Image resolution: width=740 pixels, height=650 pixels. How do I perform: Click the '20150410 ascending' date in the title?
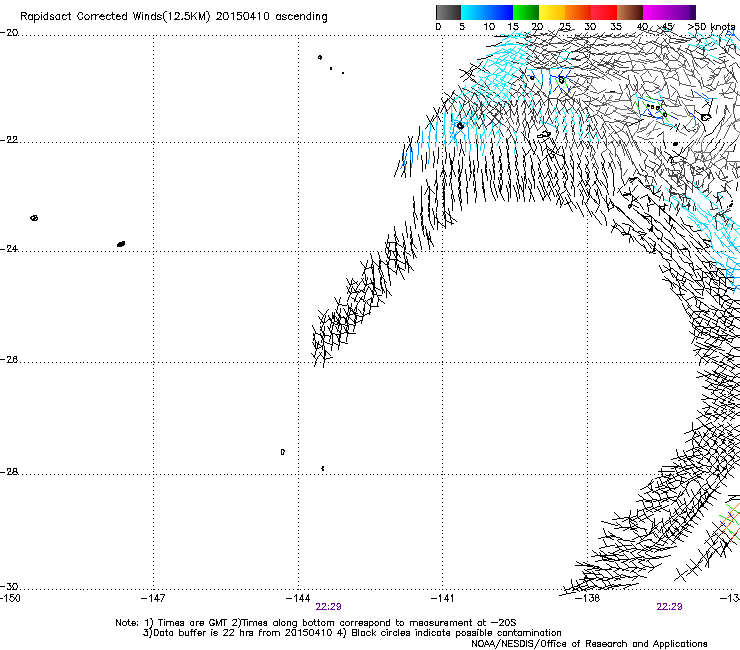click(x=271, y=17)
